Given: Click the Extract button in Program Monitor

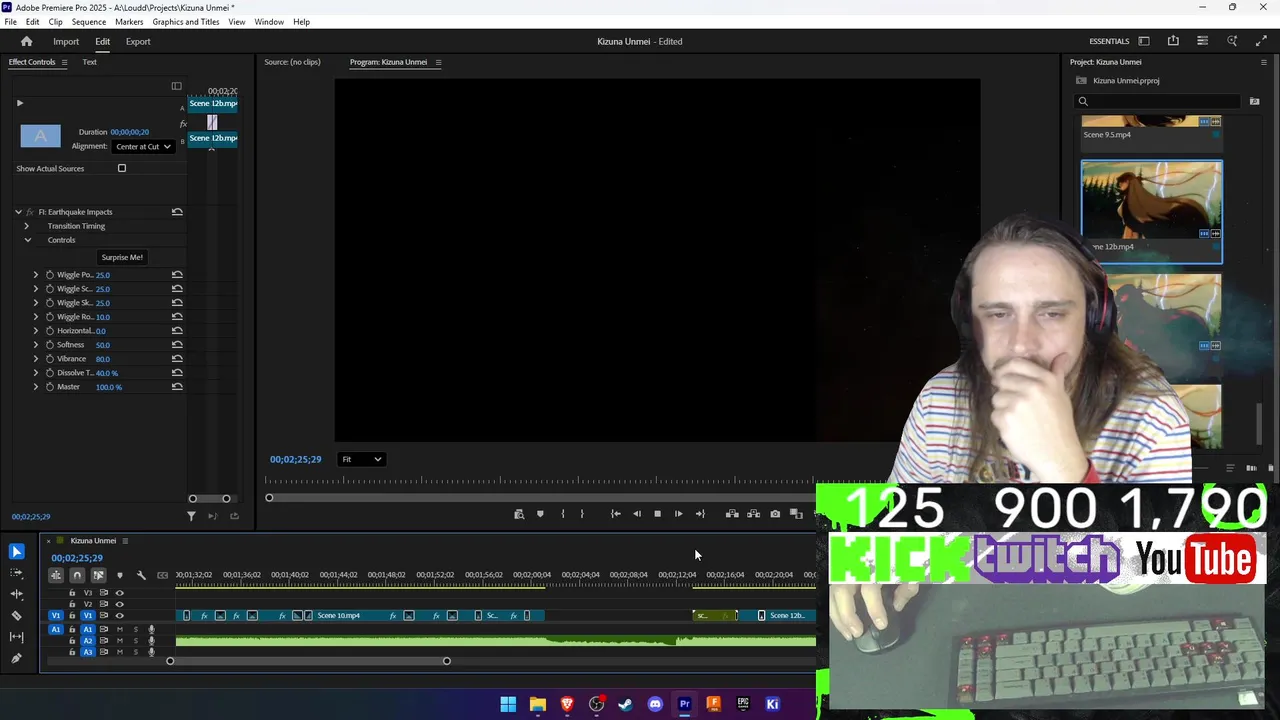Looking at the screenshot, I should click(753, 514).
